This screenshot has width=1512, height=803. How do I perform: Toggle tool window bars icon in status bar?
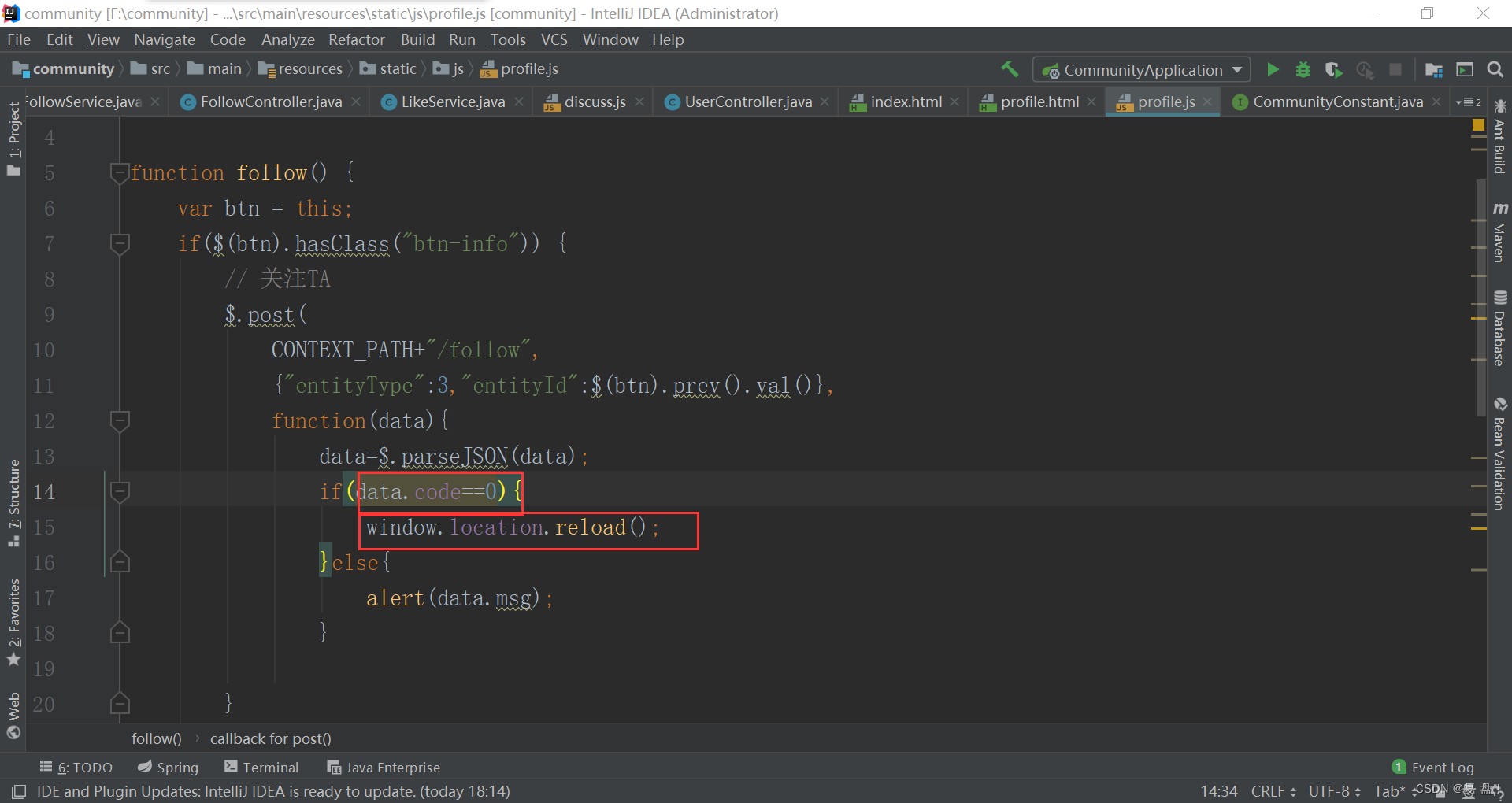[x=19, y=791]
